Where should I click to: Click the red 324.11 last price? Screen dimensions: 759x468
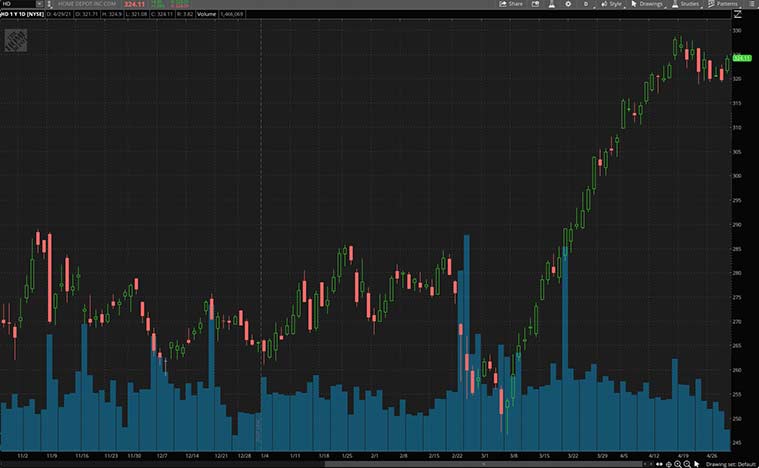coord(134,4)
